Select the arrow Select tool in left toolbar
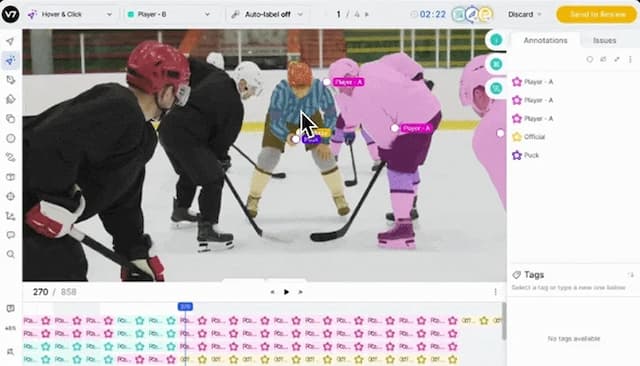 [11, 41]
